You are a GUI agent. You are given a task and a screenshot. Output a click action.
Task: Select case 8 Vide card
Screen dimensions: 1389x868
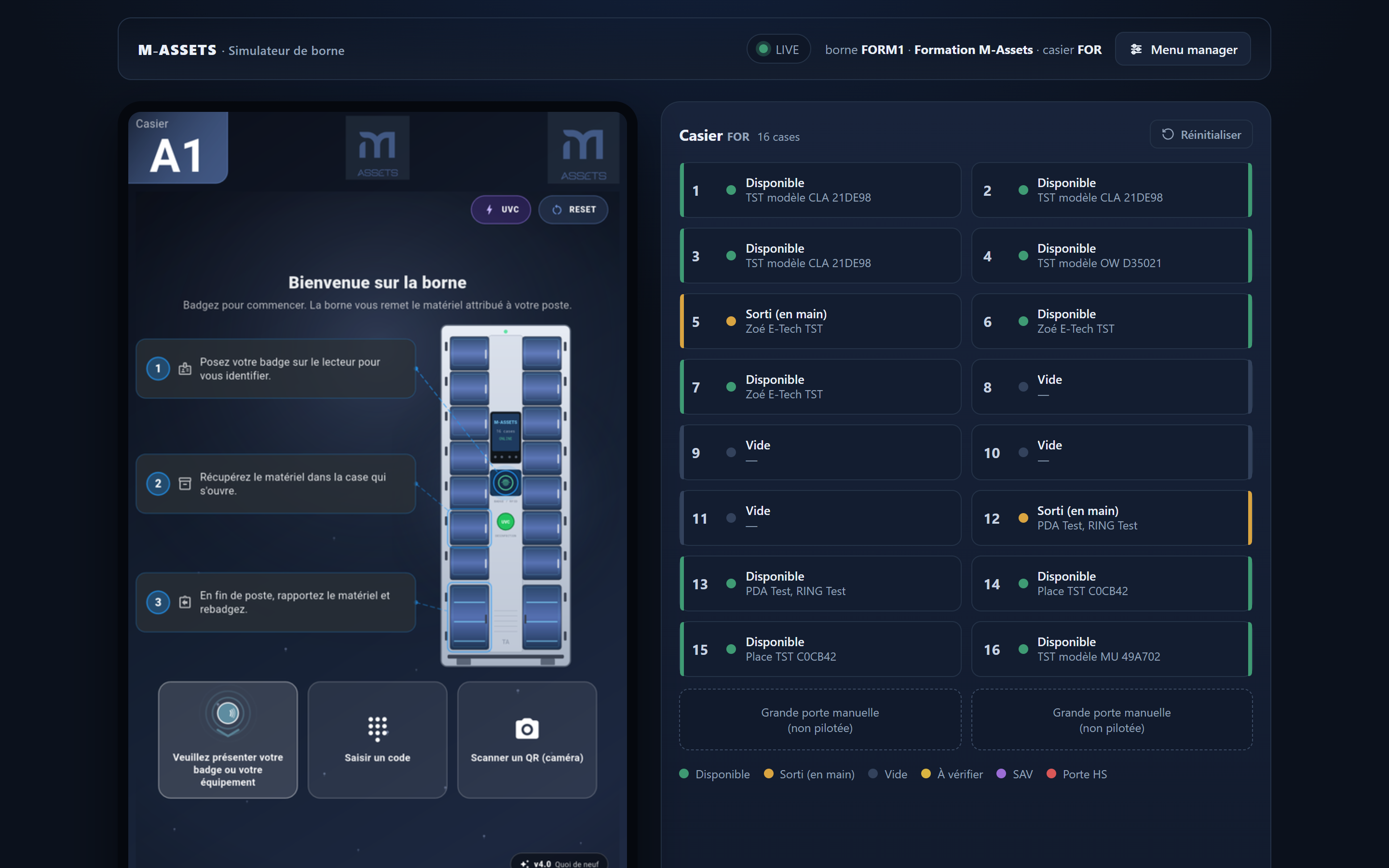tap(1111, 387)
